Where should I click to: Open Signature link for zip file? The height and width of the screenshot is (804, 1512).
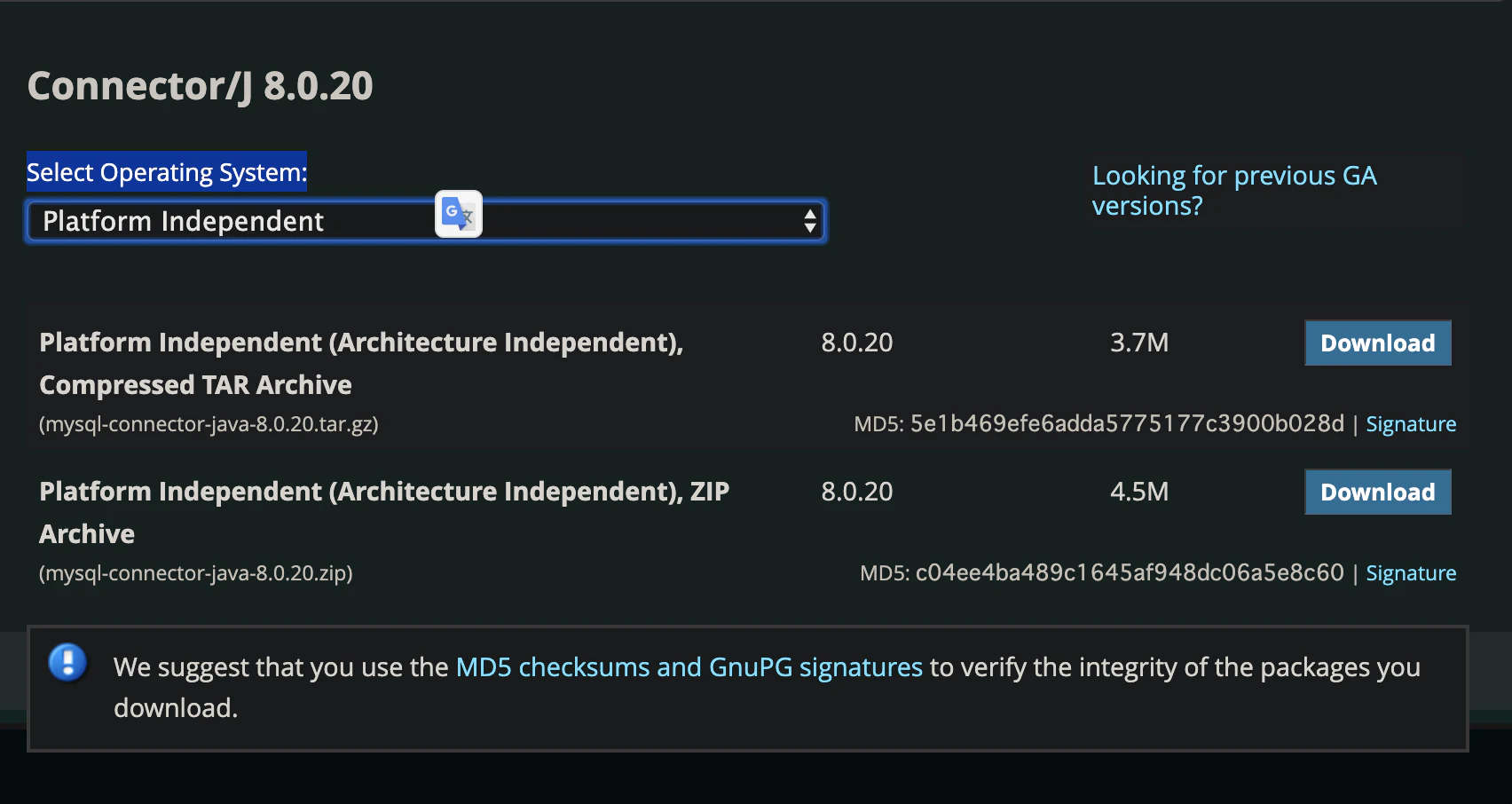1410,573
